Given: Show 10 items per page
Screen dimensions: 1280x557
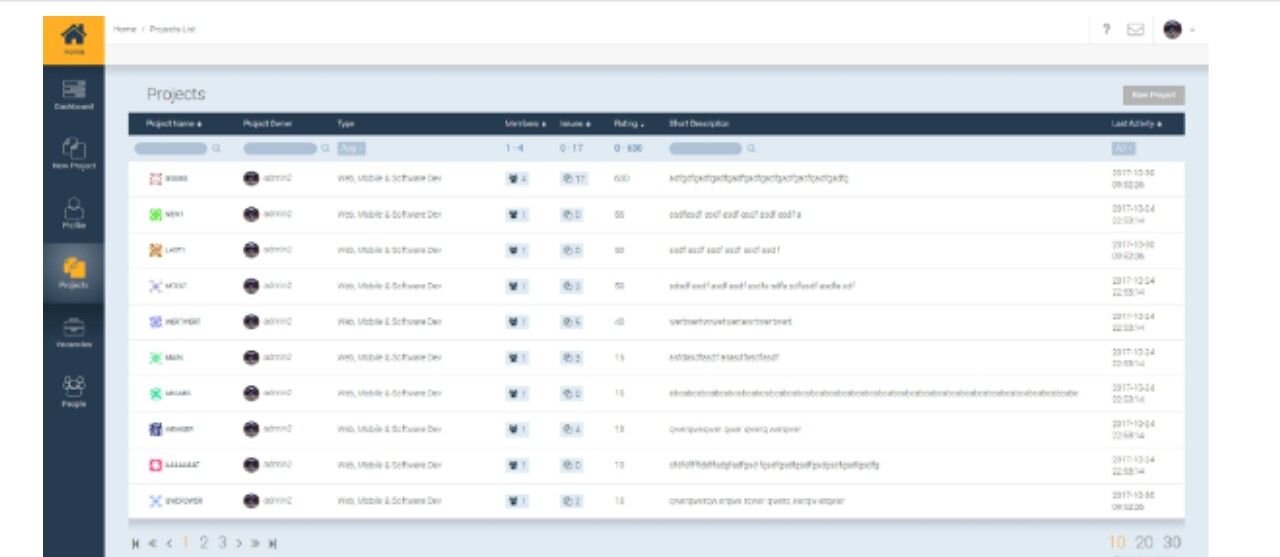Looking at the screenshot, I should point(1117,543).
